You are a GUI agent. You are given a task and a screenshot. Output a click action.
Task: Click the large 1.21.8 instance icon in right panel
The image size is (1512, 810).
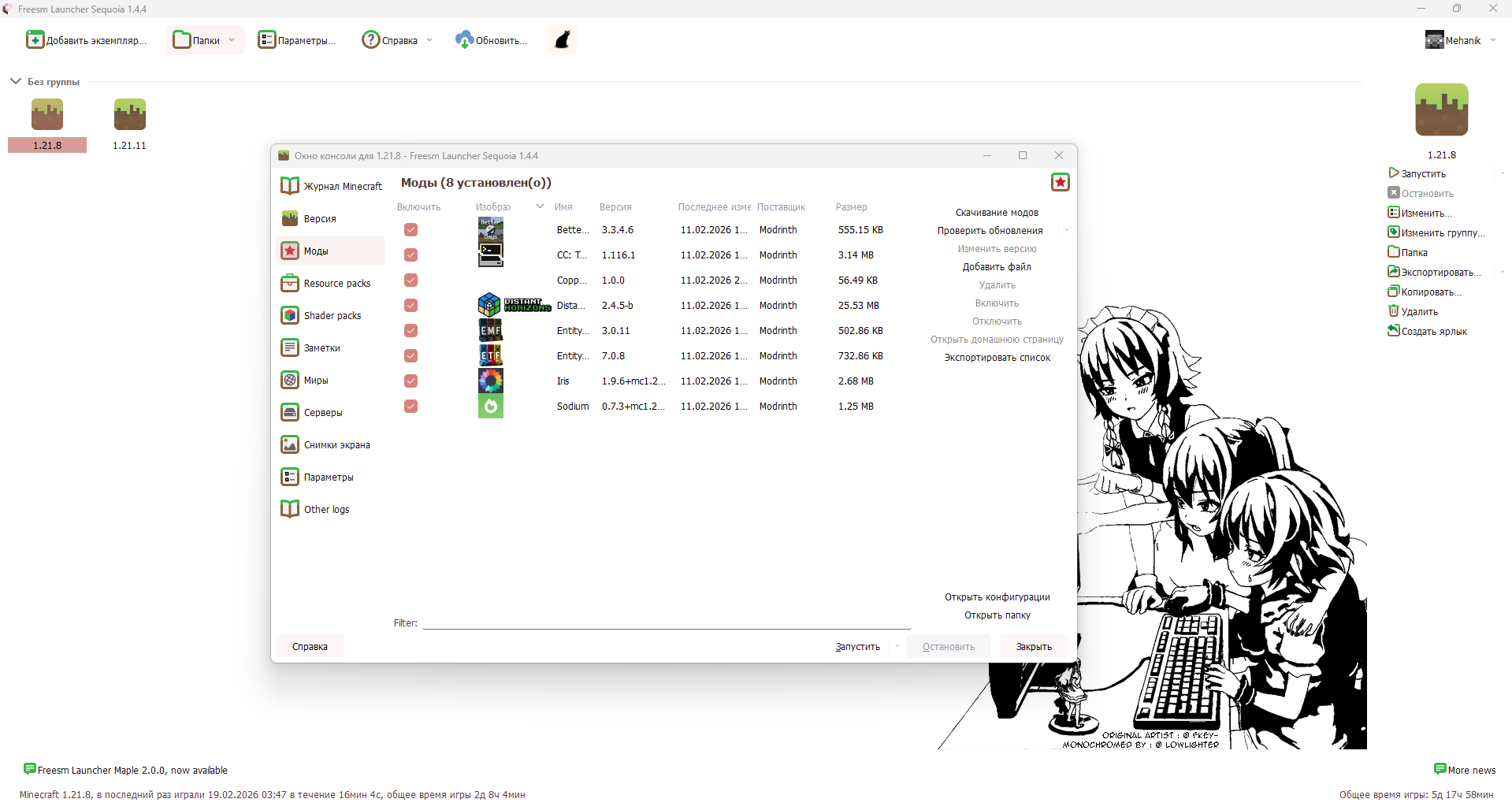click(1442, 110)
